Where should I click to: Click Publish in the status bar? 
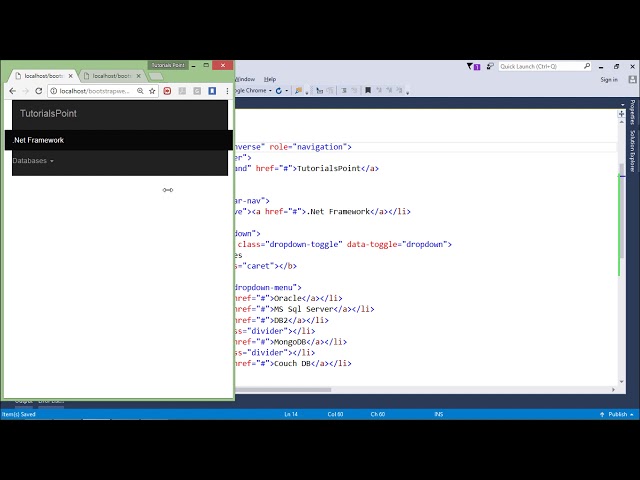pyautogui.click(x=617, y=414)
